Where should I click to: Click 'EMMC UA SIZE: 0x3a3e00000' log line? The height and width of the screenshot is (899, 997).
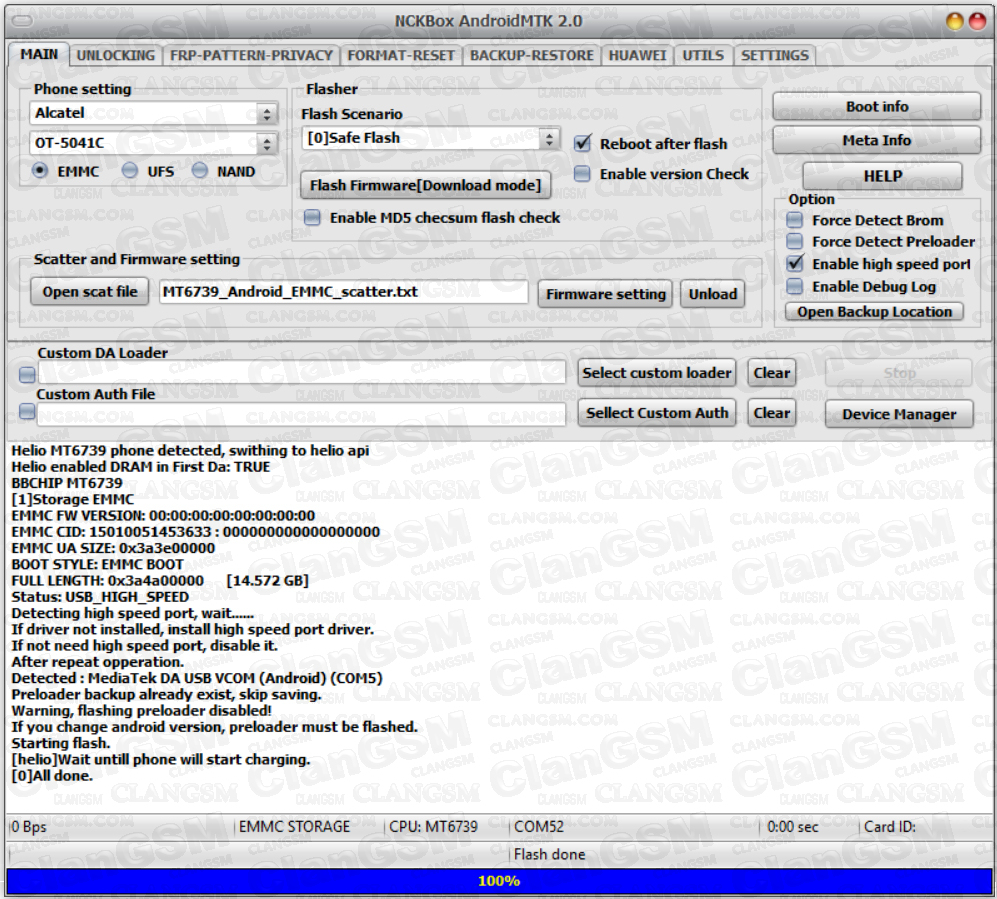coord(113,548)
